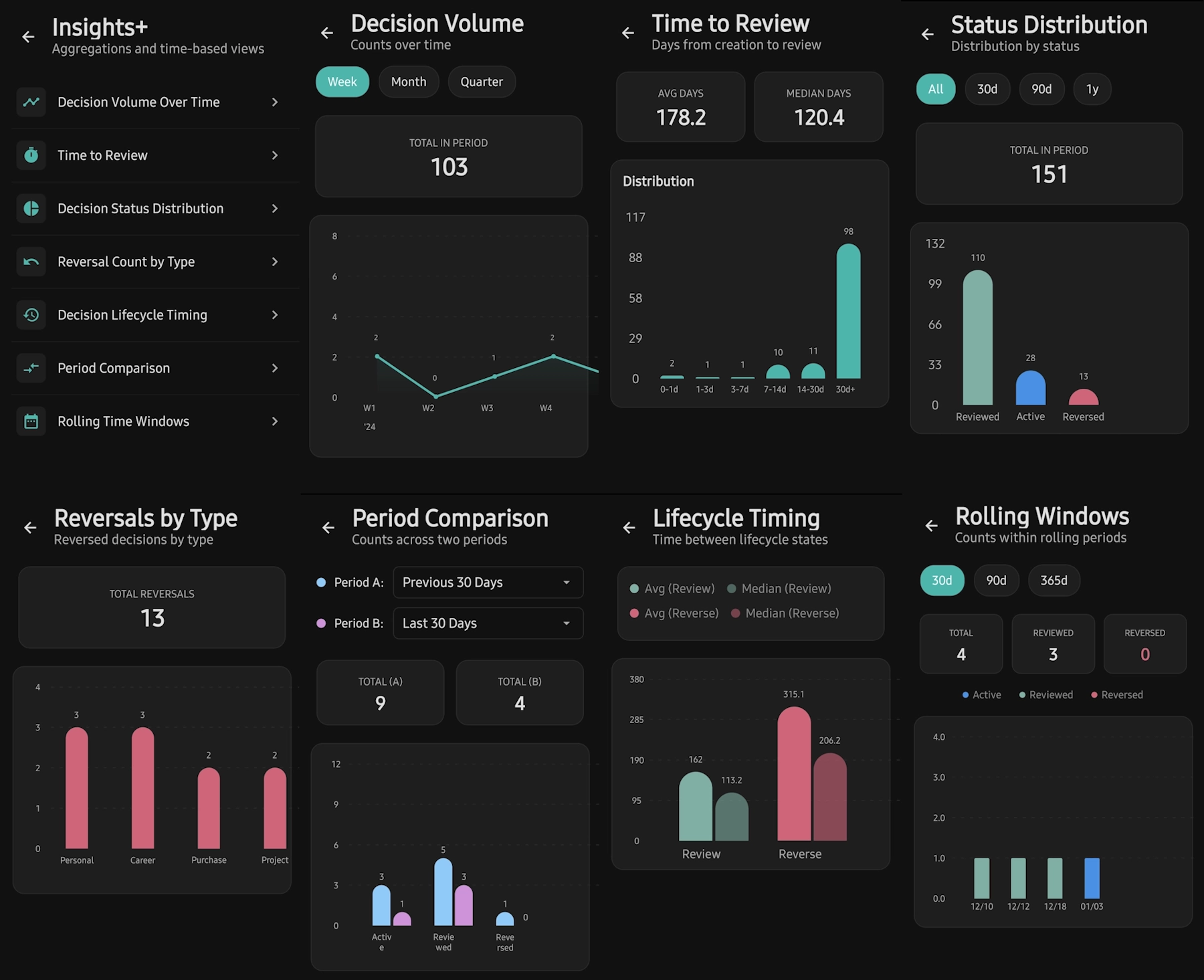Select the Quarter chip in Decision Volume
The image size is (1204, 980).
(482, 82)
